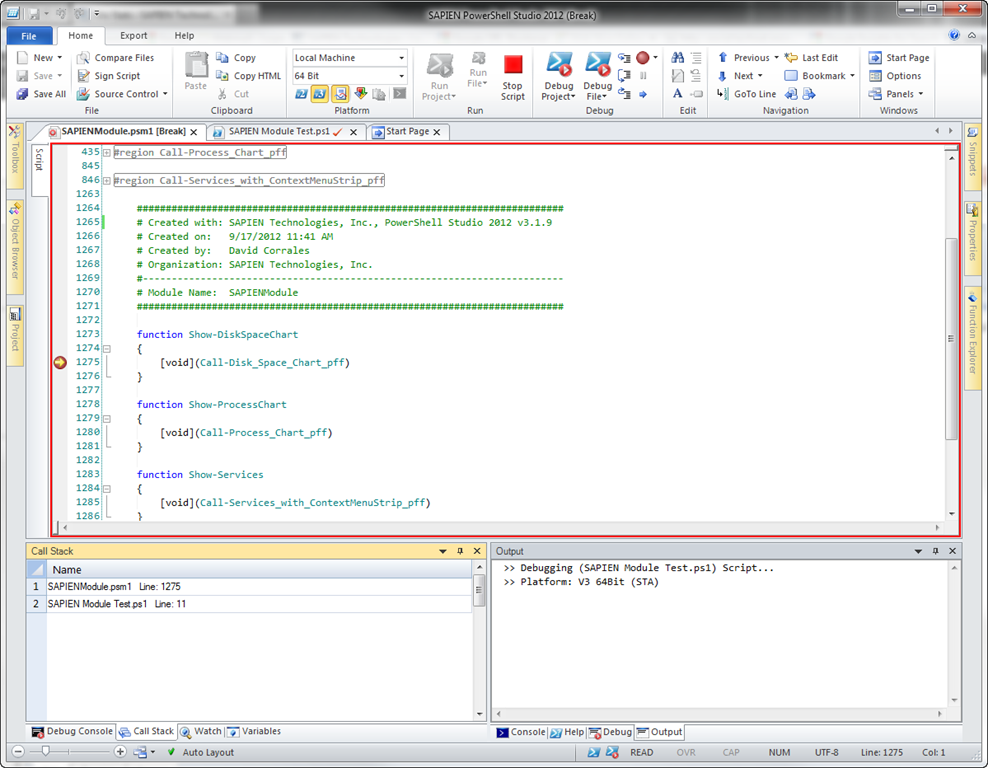Expand the Call-Services_with_ContextMenuStrip_pff region
Image resolution: width=988 pixels, height=768 pixels.
point(107,181)
